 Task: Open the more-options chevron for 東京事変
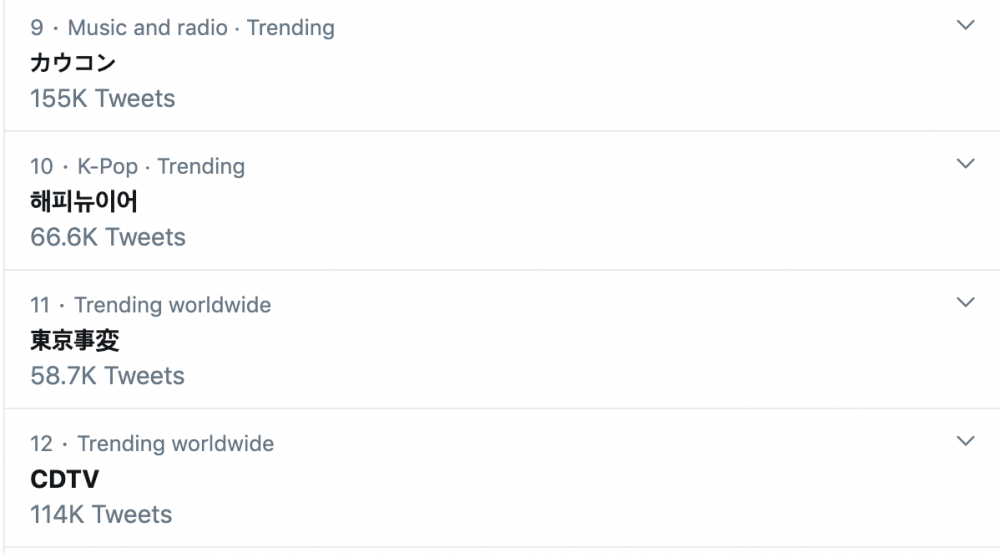966,302
